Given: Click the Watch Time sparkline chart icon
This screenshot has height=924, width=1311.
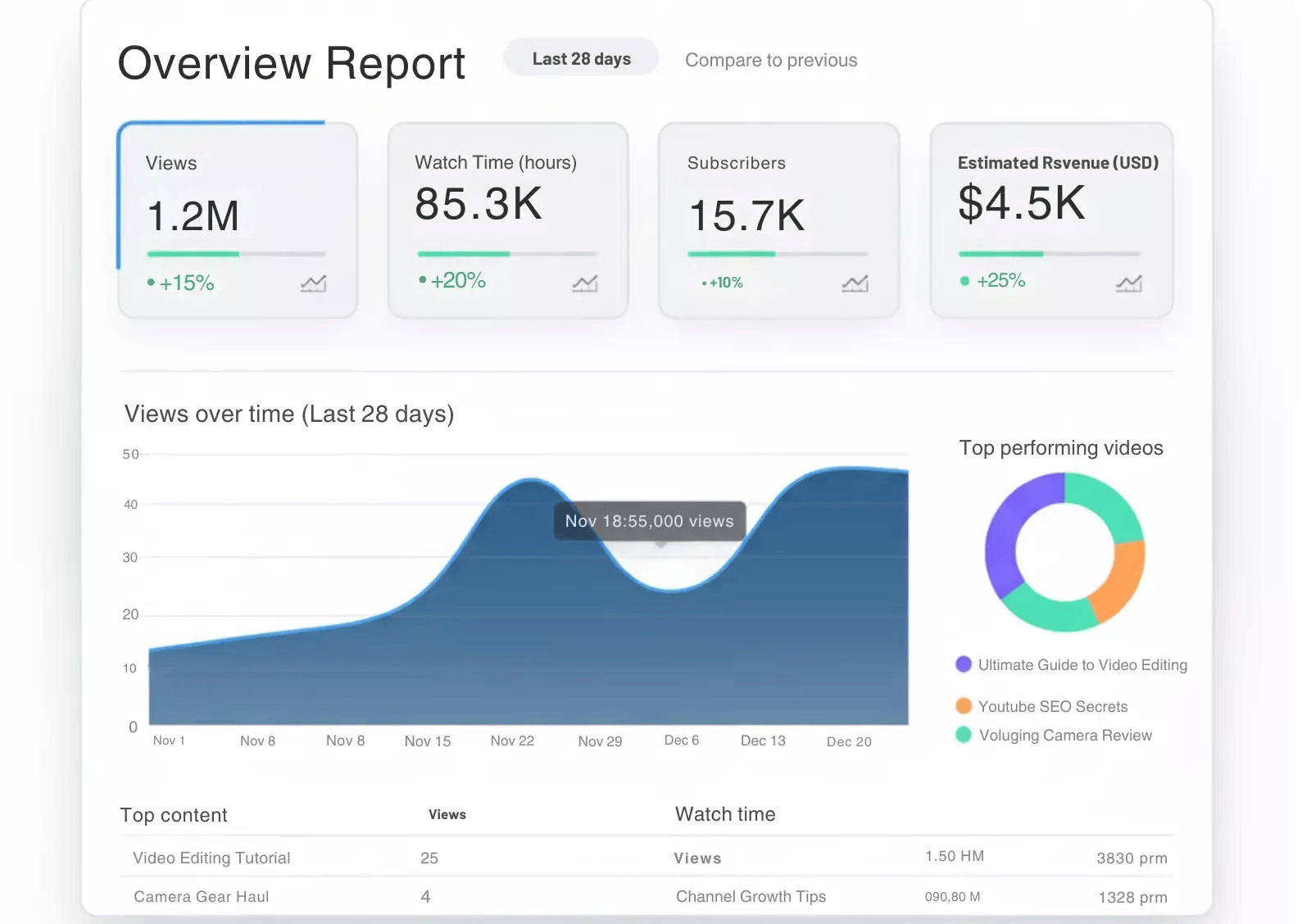Looking at the screenshot, I should pyautogui.click(x=584, y=284).
